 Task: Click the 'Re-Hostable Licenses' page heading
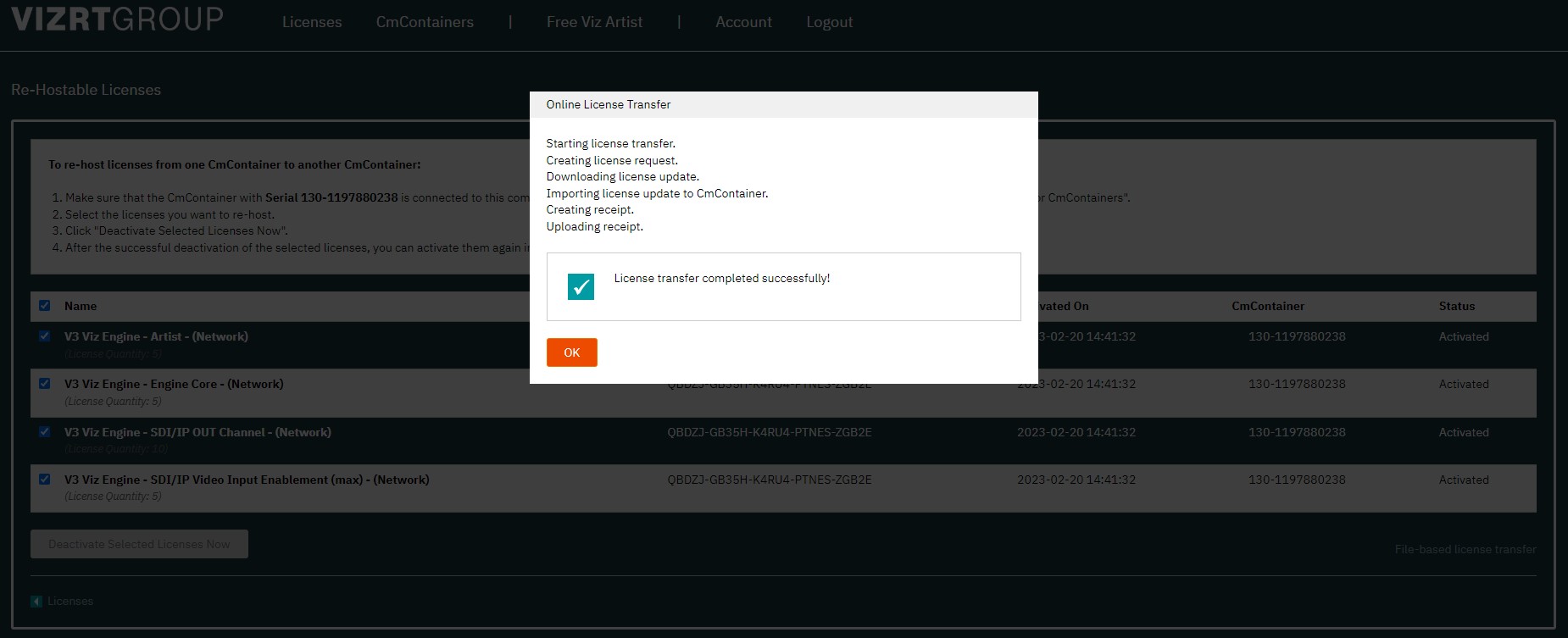(86, 90)
